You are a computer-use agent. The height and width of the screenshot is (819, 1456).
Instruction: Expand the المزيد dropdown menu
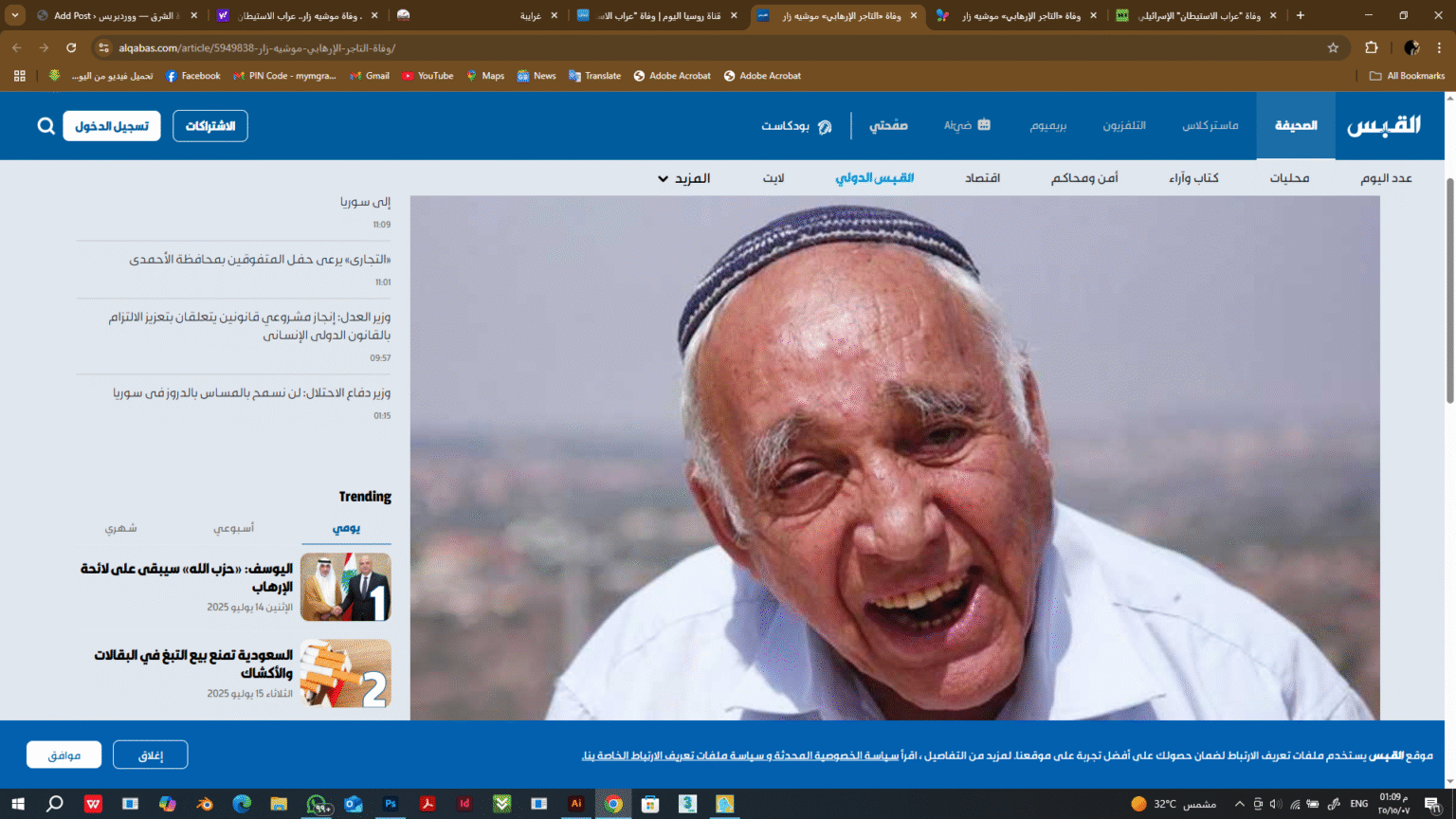pos(683,178)
